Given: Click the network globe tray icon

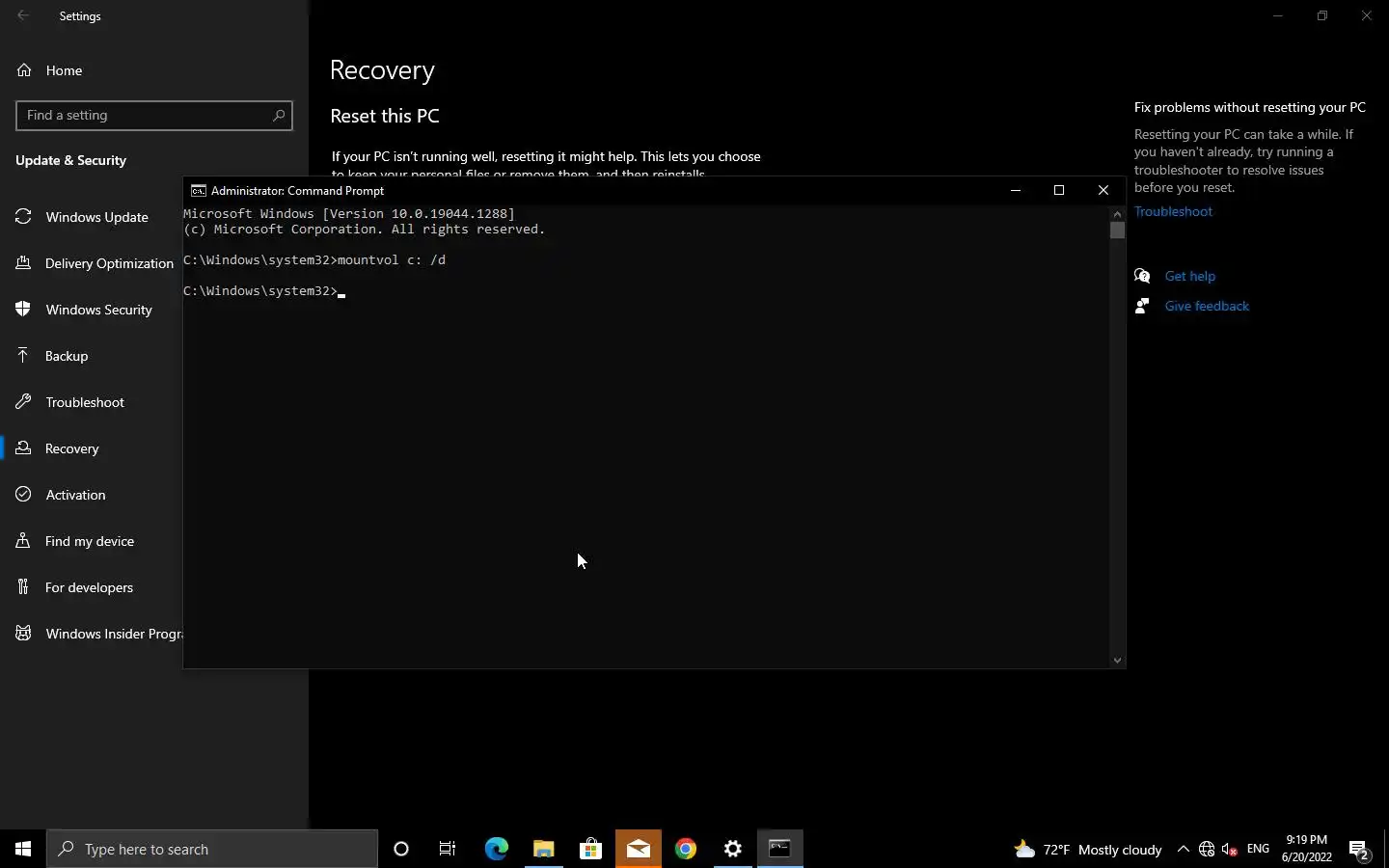Looking at the screenshot, I should point(1207,850).
